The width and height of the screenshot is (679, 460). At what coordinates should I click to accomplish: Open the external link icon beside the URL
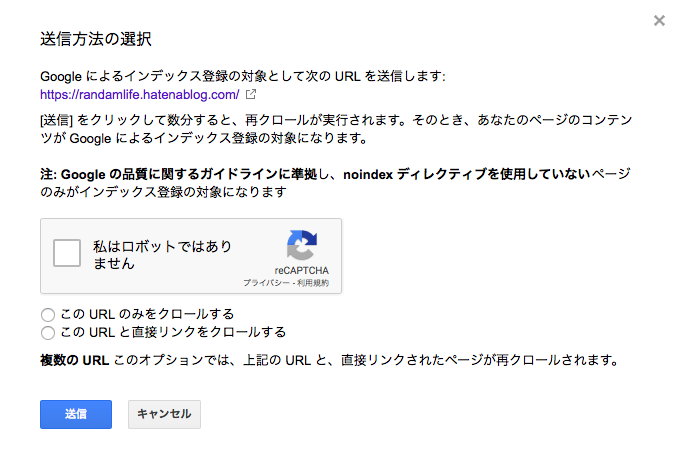tap(251, 94)
